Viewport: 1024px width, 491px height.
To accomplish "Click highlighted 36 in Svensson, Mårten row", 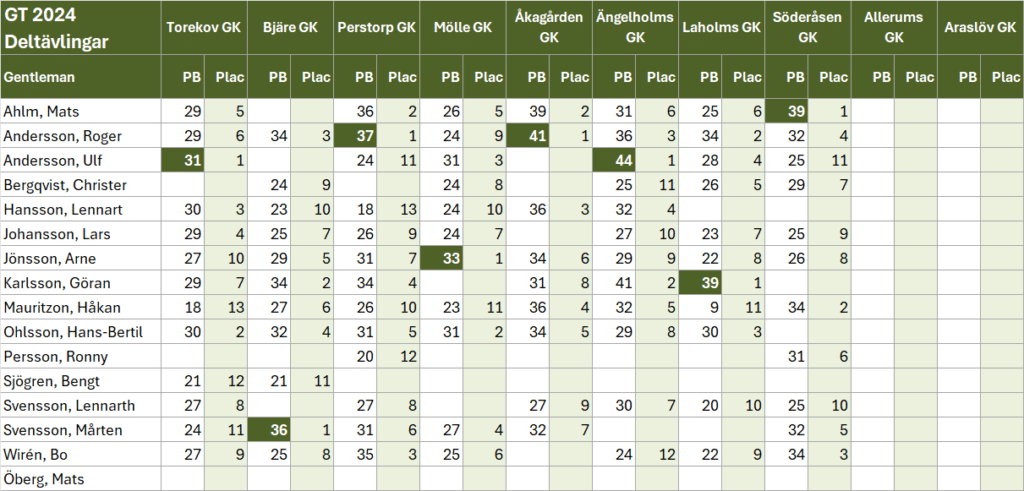I will 269,430.
